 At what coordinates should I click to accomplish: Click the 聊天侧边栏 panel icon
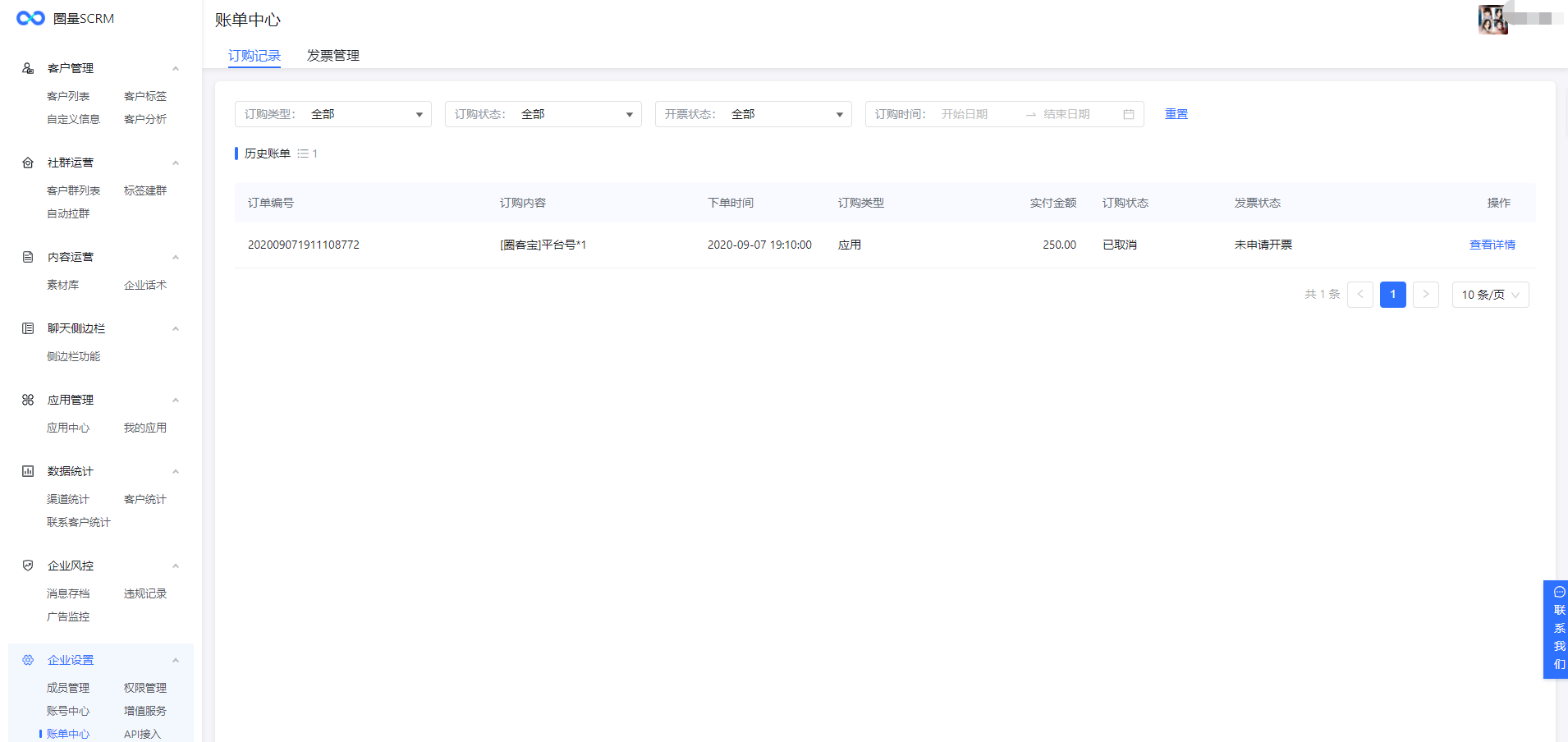(x=28, y=328)
